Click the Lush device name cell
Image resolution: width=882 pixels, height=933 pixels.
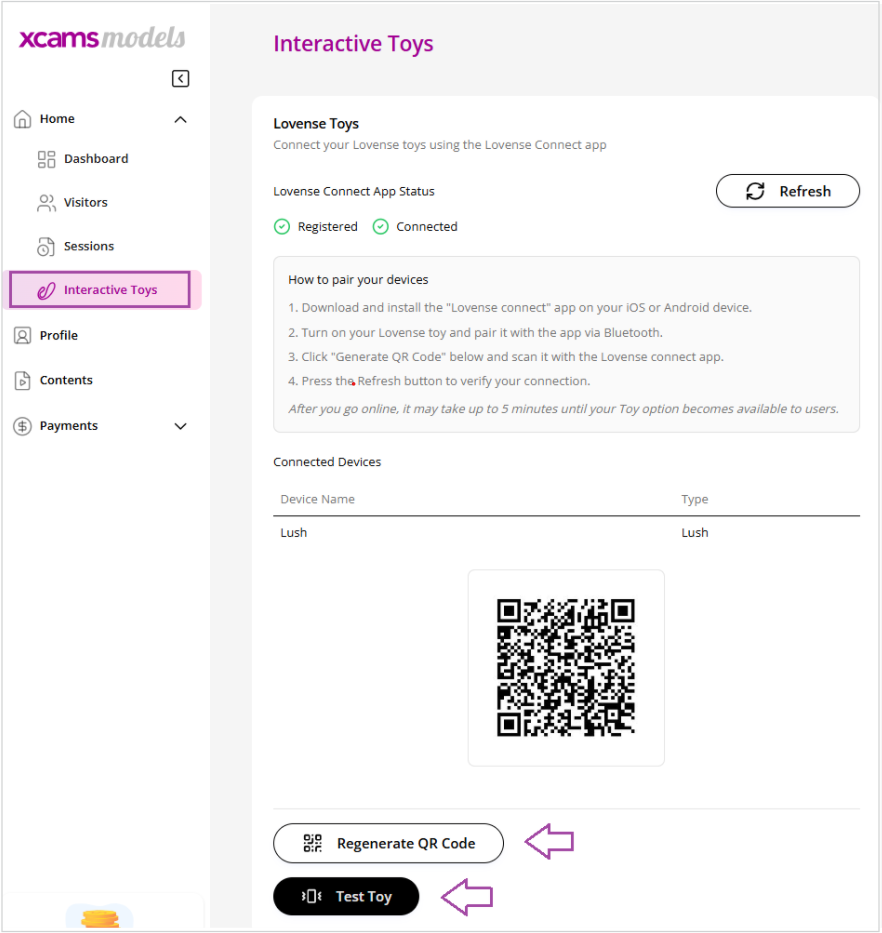click(293, 533)
